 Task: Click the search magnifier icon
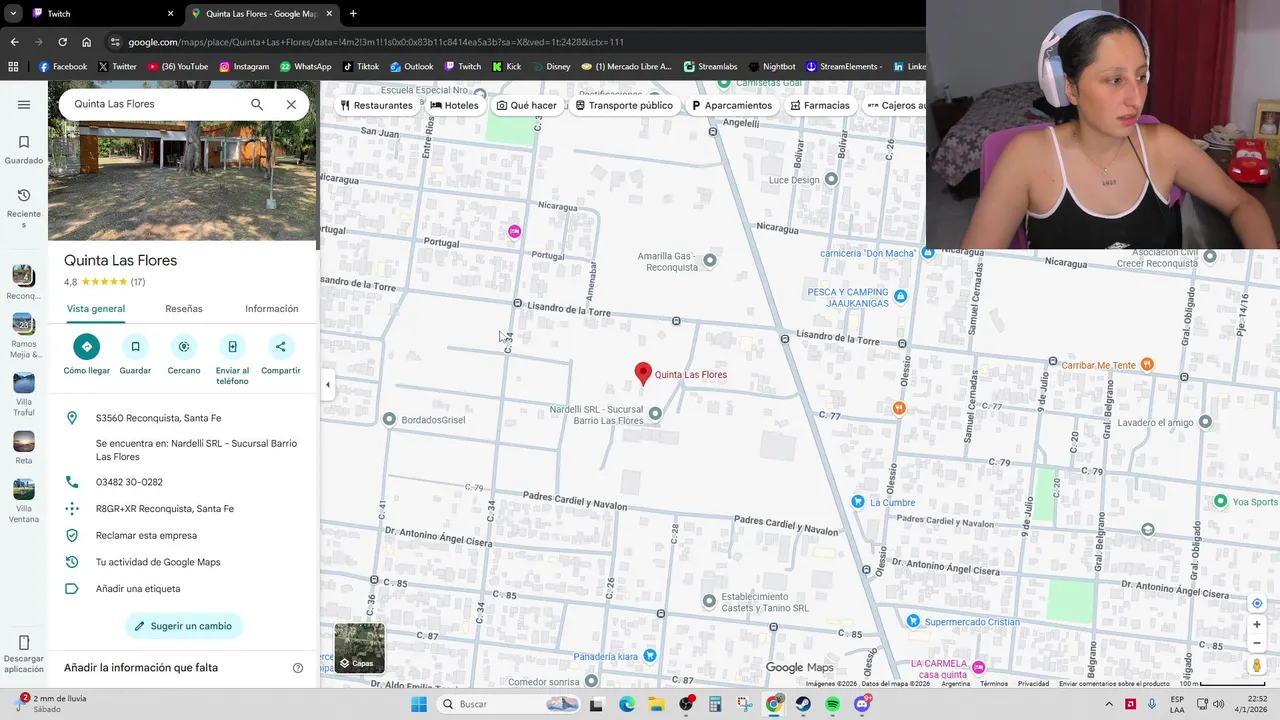pyautogui.click(x=257, y=104)
